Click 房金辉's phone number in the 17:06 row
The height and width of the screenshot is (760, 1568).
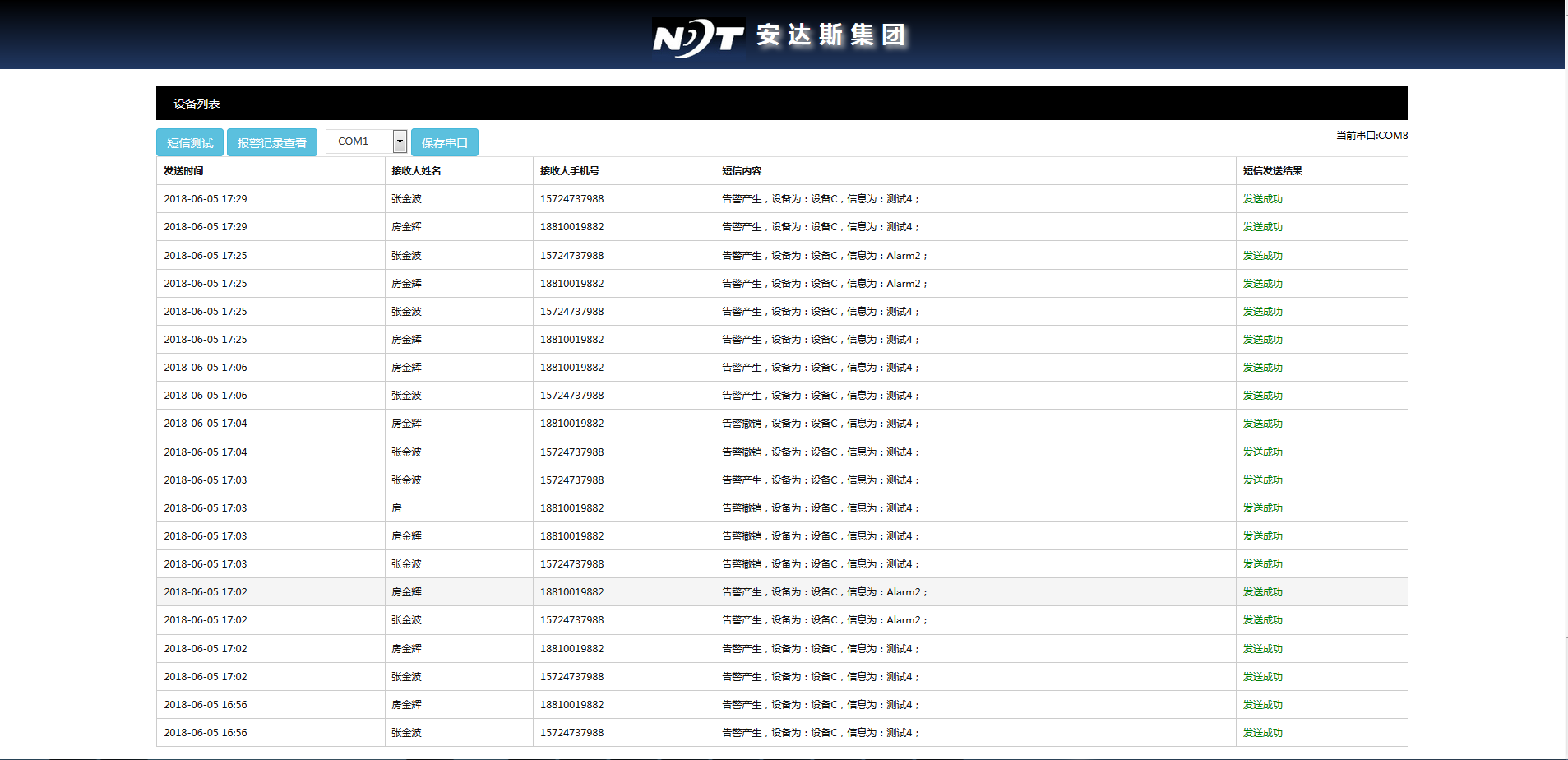(571, 368)
